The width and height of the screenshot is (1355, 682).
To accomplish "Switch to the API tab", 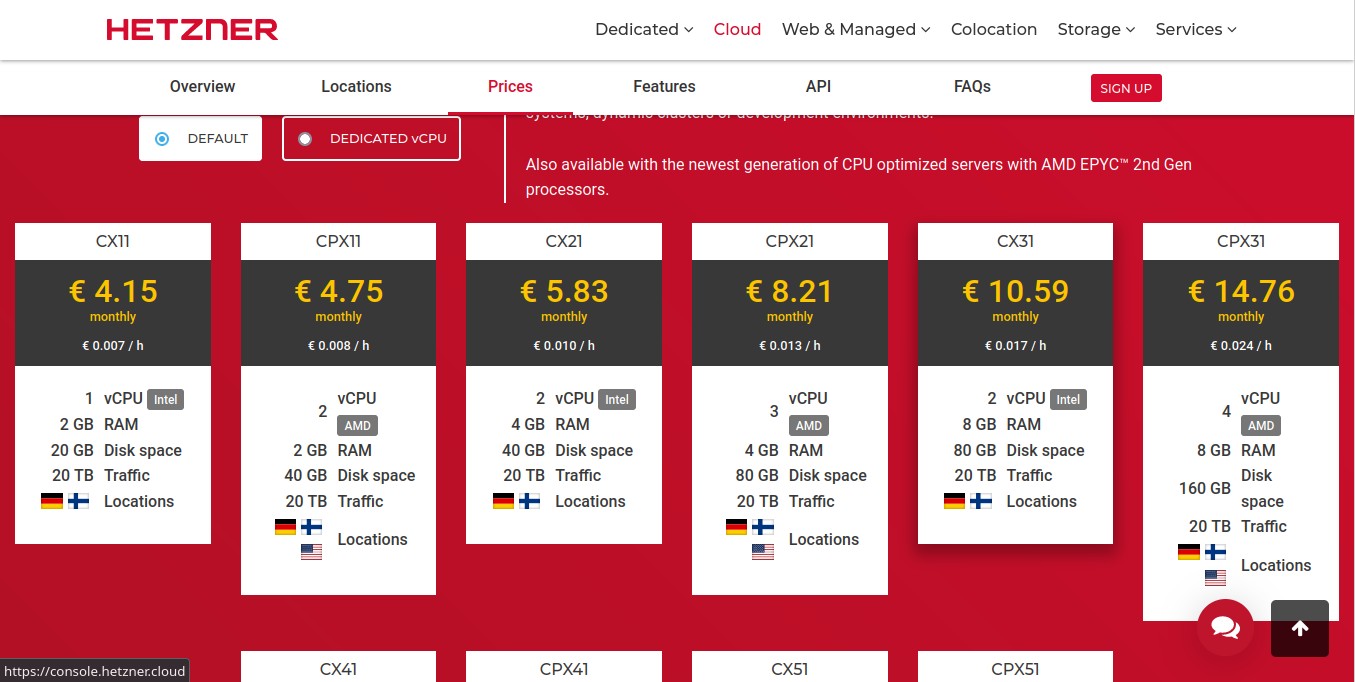I will (x=818, y=87).
